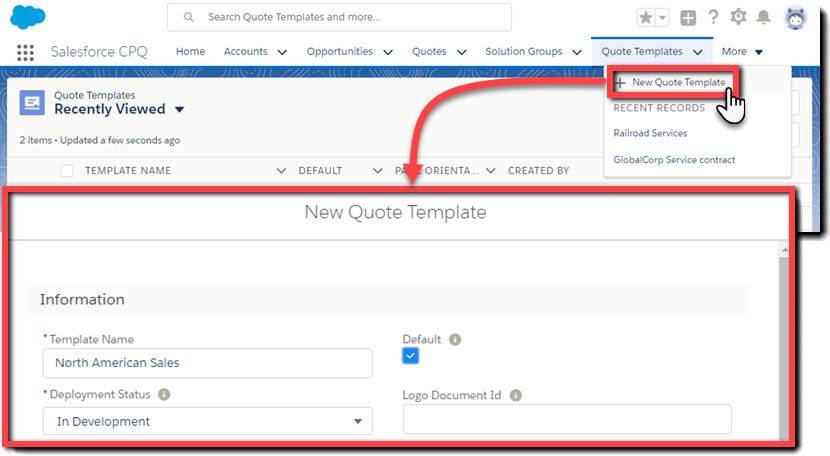Screen dimensions: 830x456
Task: Sort by Template Name column
Action: pyautogui.click(x=128, y=171)
